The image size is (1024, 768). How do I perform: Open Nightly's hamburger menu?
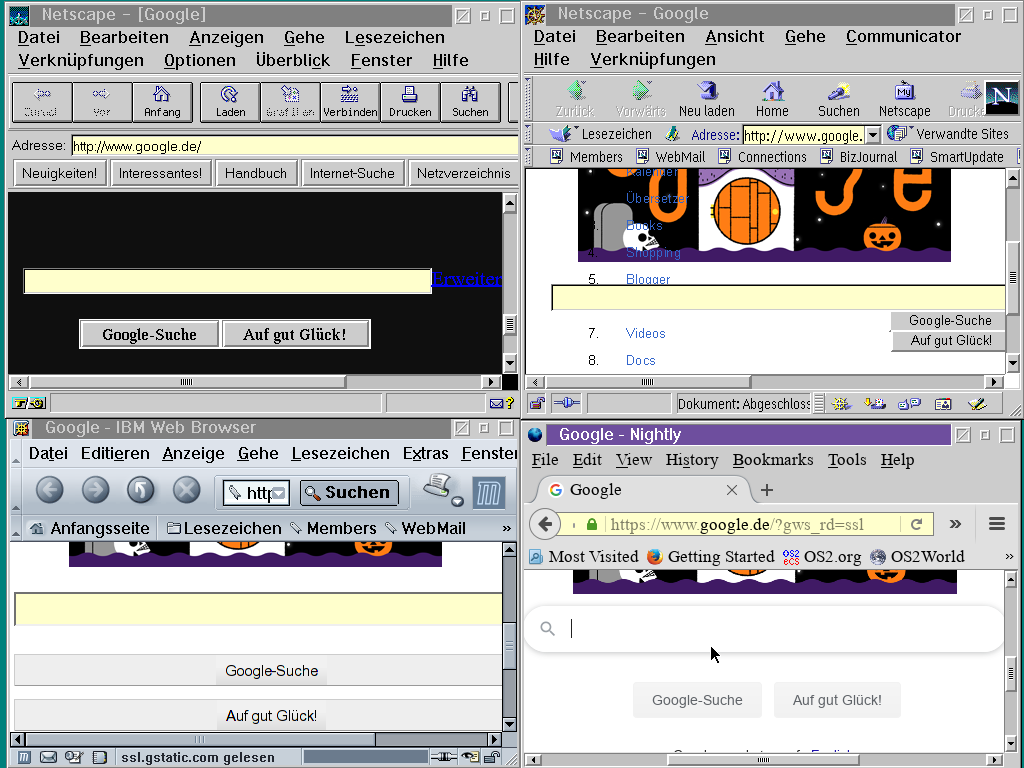997,524
